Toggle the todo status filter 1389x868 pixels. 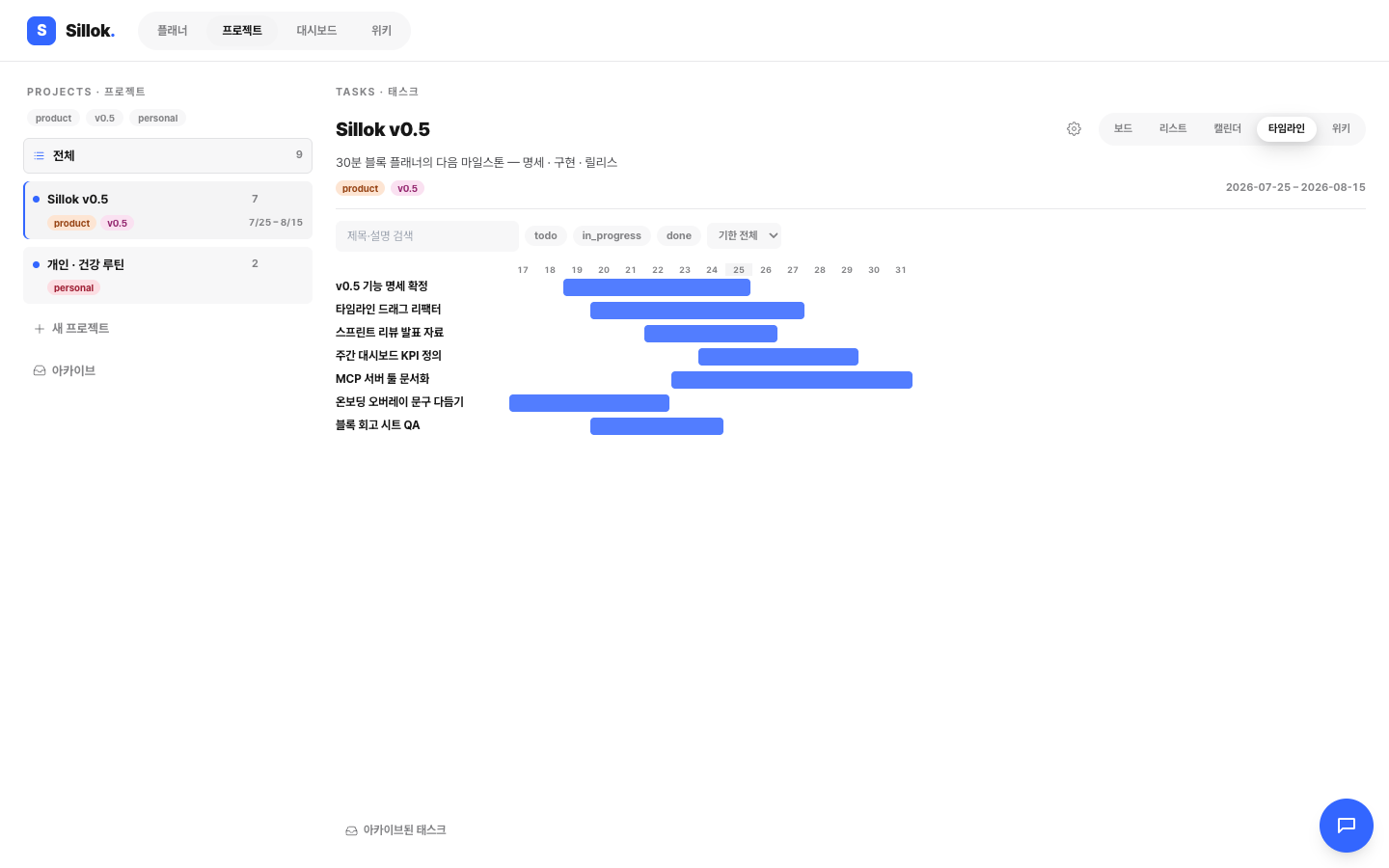(x=546, y=236)
